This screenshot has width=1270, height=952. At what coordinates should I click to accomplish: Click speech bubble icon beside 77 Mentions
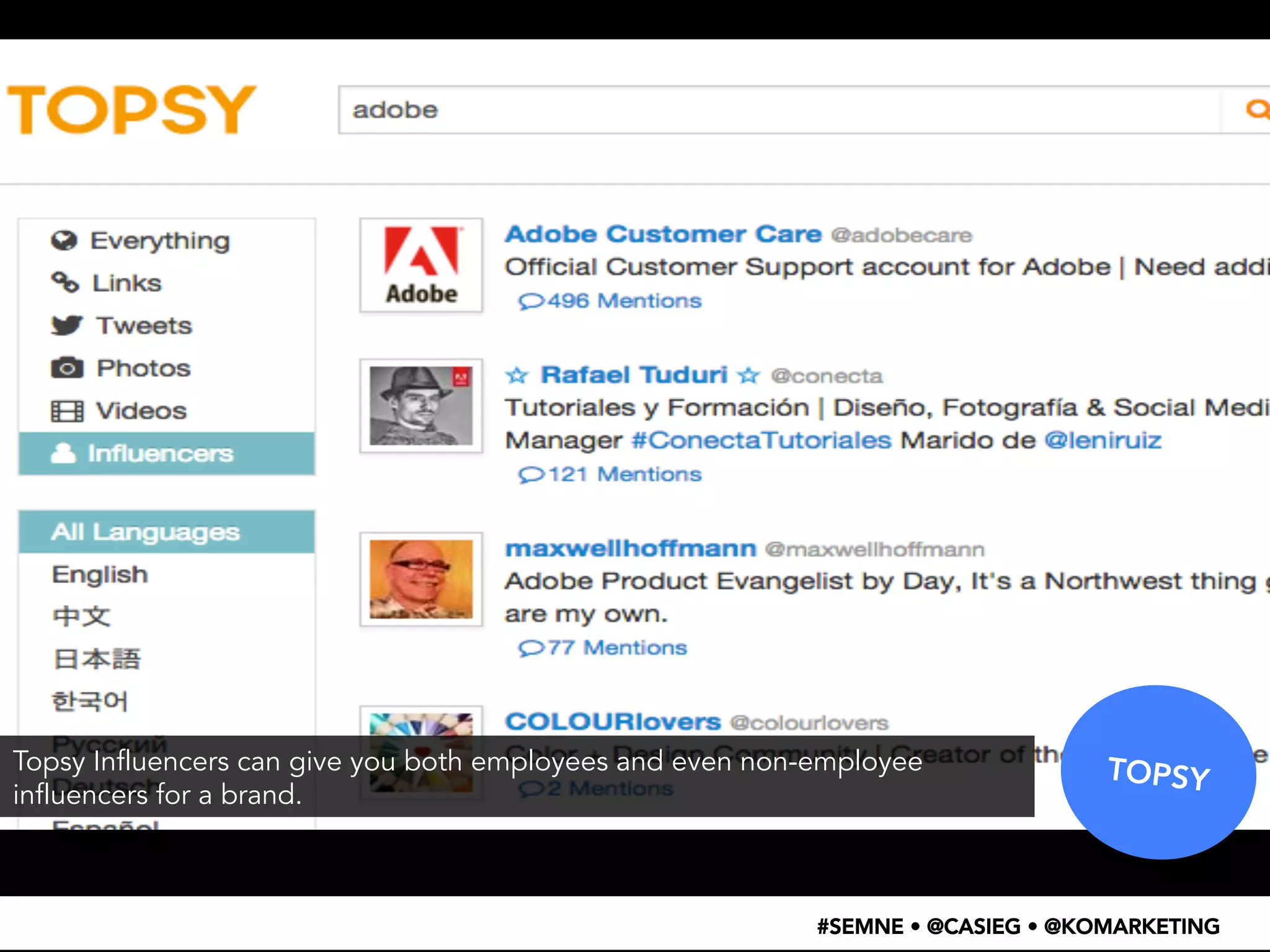tap(531, 648)
